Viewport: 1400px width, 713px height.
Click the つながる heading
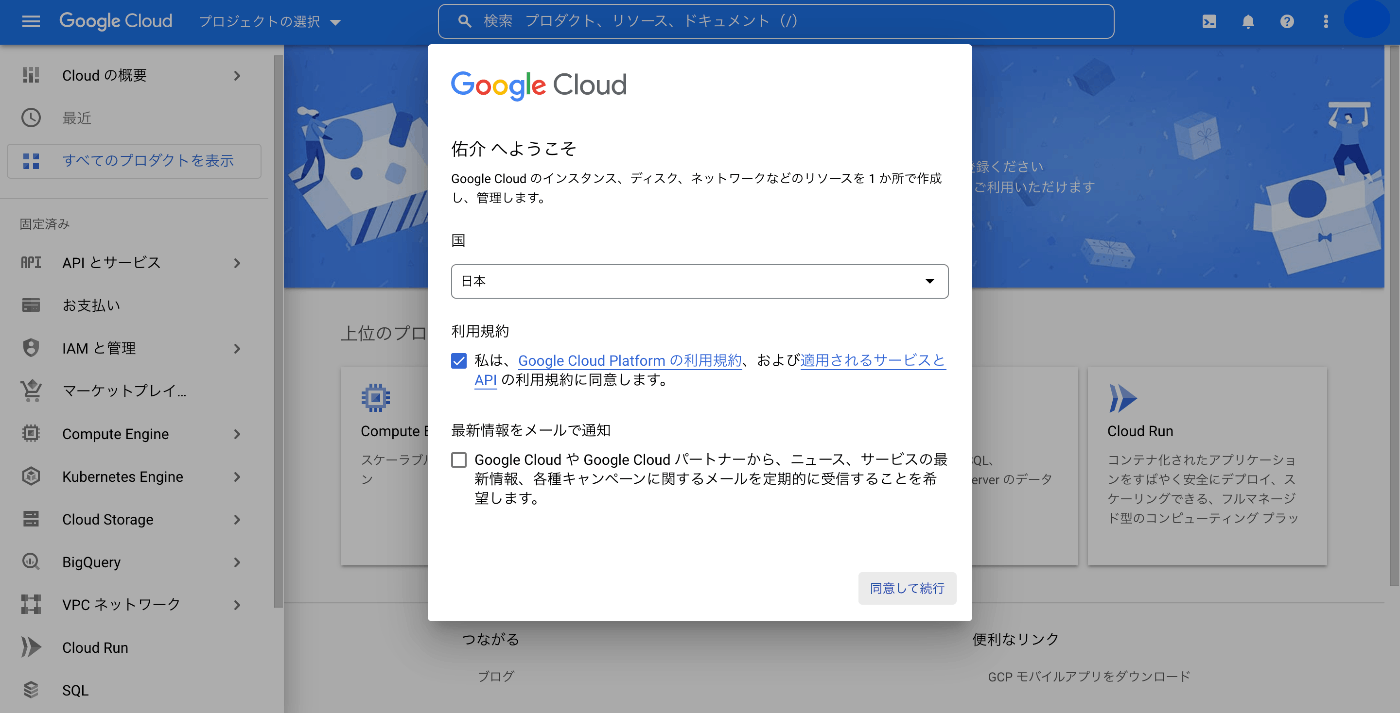[x=490, y=639]
